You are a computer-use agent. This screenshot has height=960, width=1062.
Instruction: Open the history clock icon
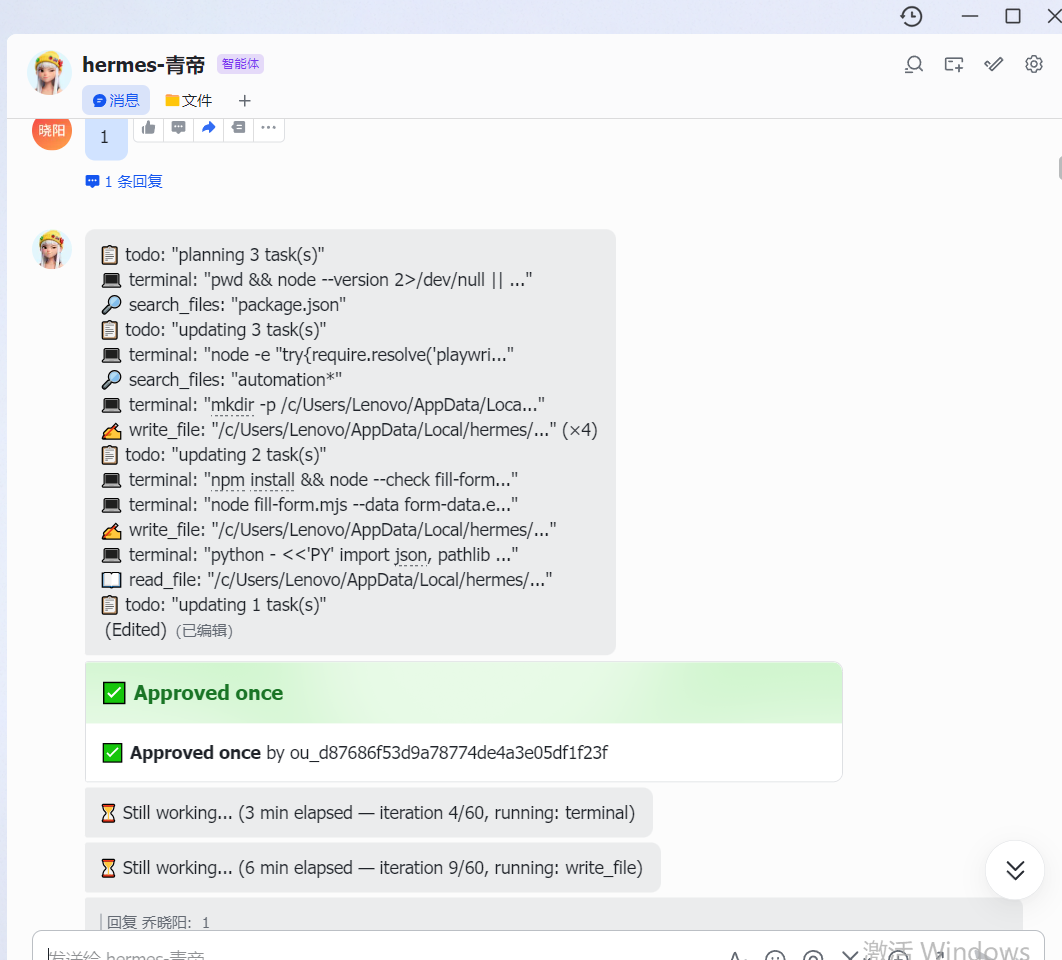point(912,16)
